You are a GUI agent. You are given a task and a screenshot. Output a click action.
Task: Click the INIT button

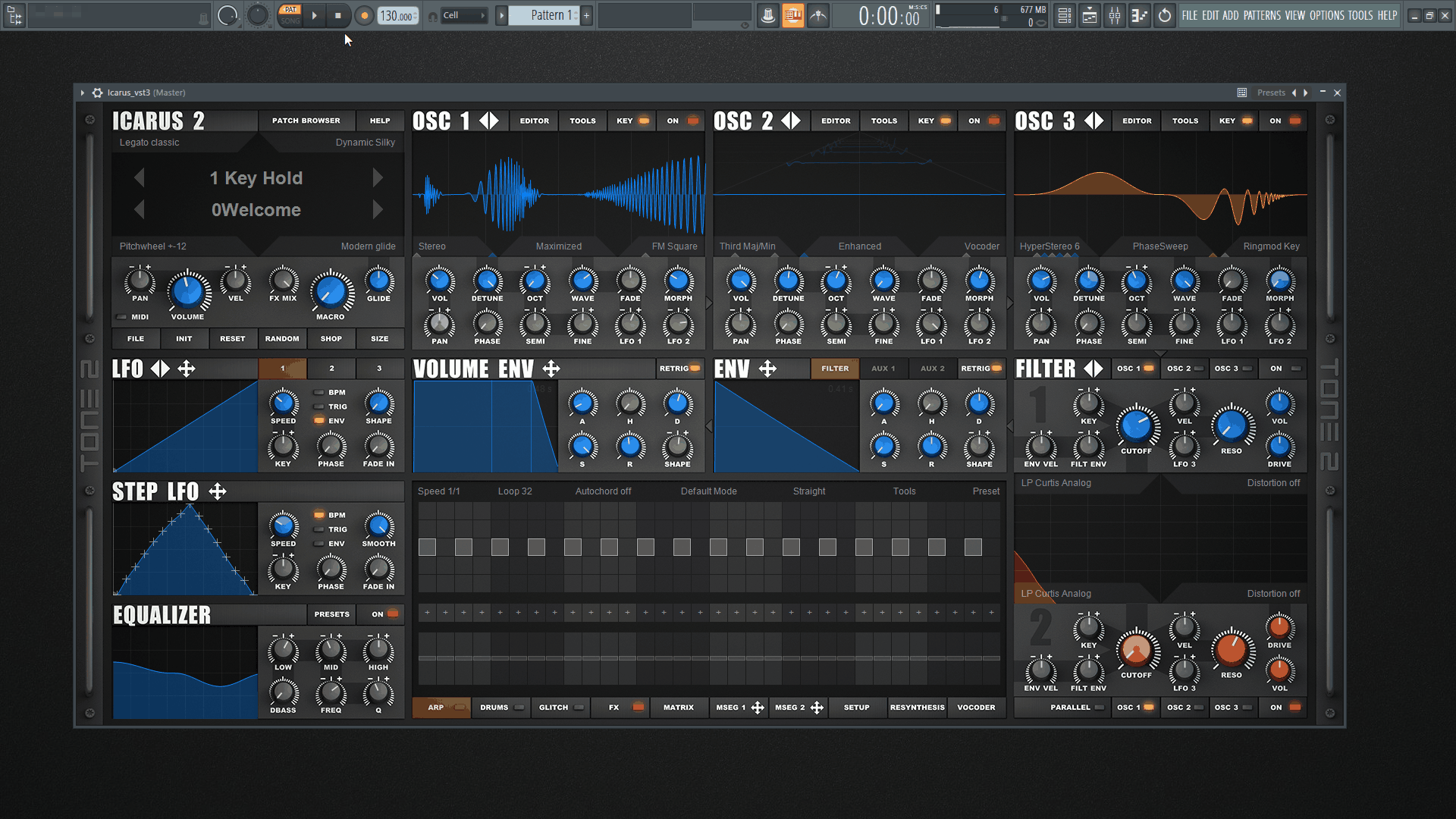(x=184, y=339)
